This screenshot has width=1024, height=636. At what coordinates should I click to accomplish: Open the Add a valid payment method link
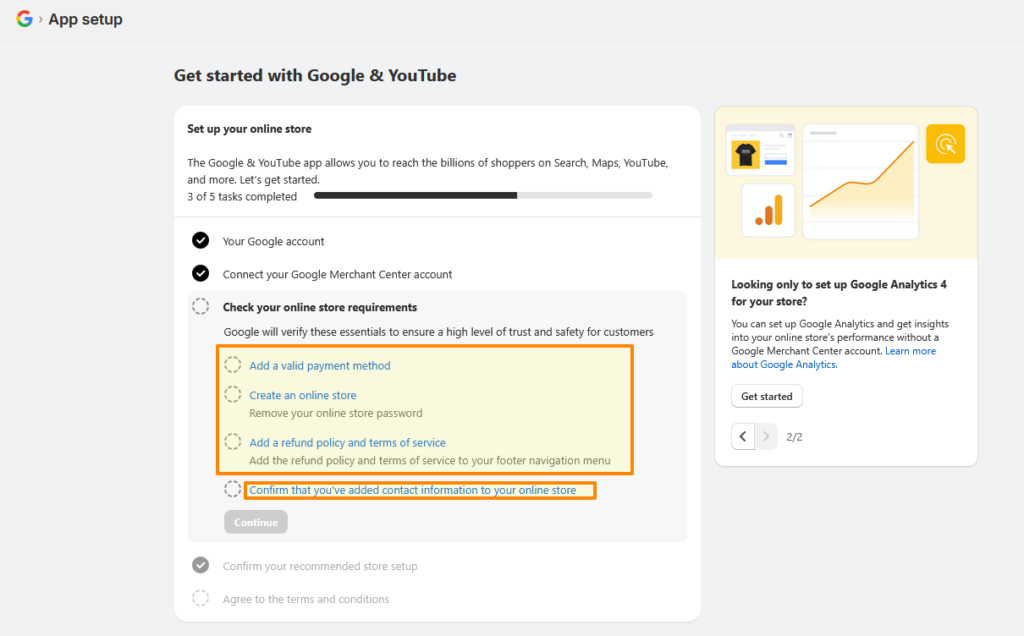(x=320, y=366)
